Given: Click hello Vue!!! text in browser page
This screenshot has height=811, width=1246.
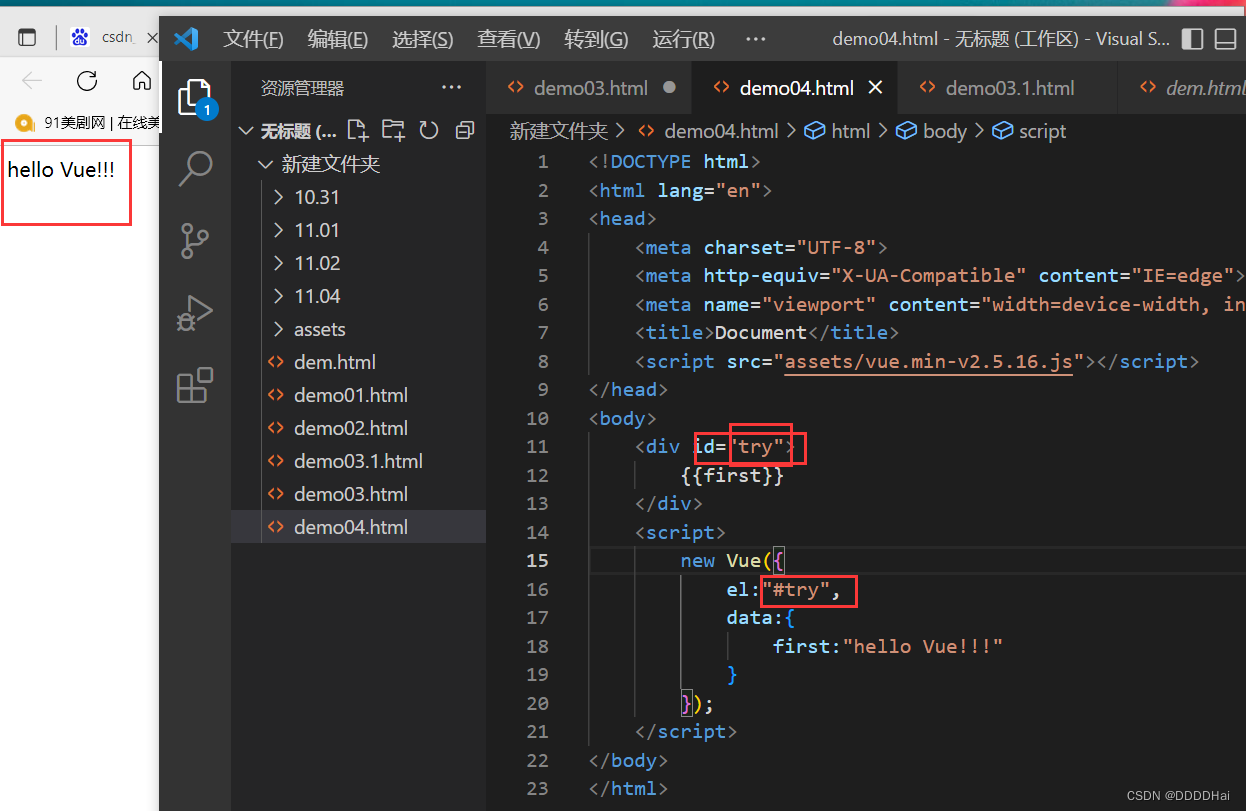Looking at the screenshot, I should pos(61,170).
